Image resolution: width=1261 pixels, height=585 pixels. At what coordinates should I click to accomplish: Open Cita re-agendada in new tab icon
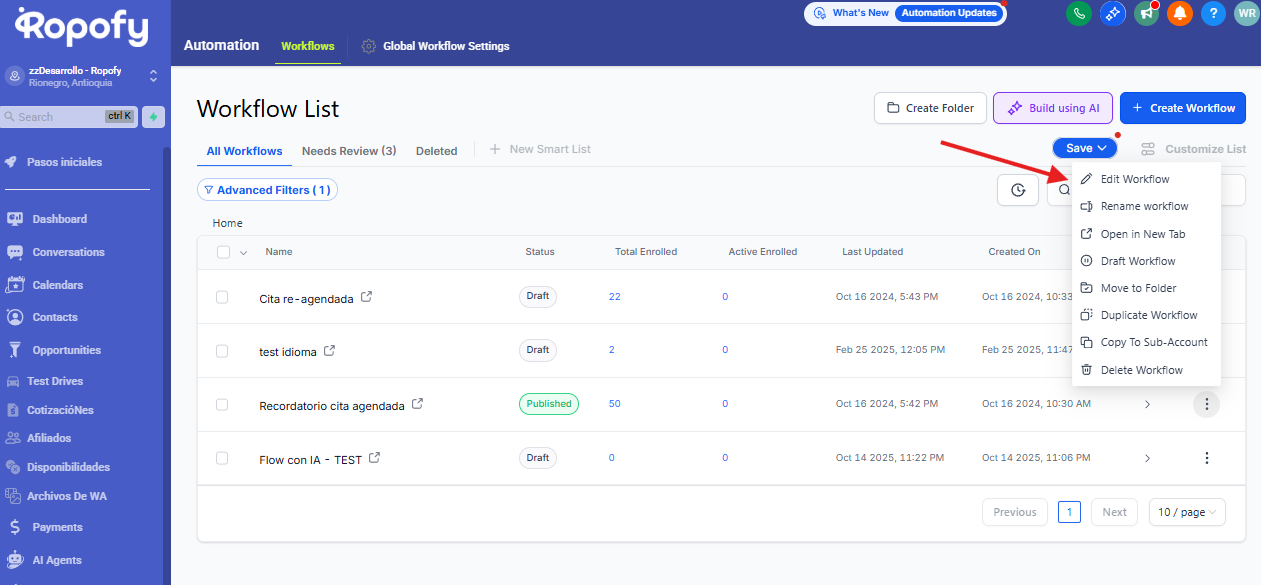pos(367,297)
